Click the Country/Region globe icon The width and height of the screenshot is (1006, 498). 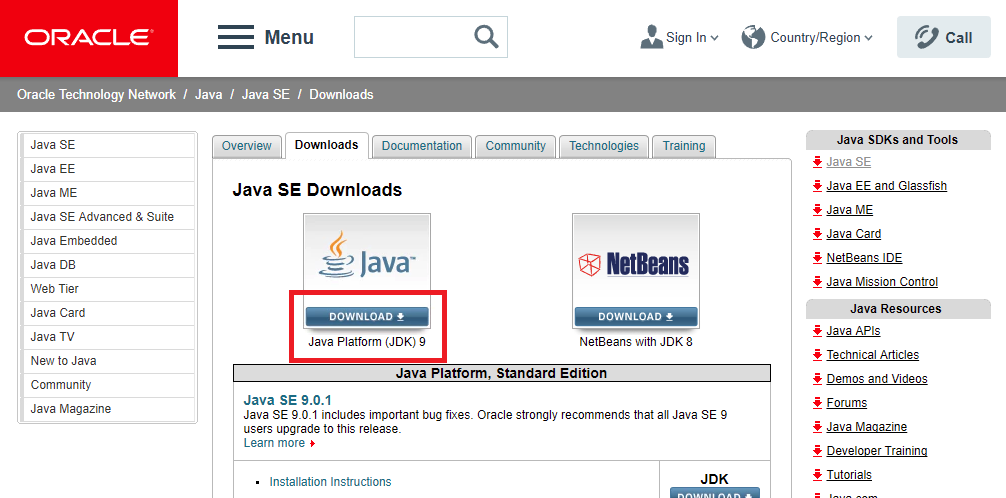pyautogui.click(x=753, y=37)
